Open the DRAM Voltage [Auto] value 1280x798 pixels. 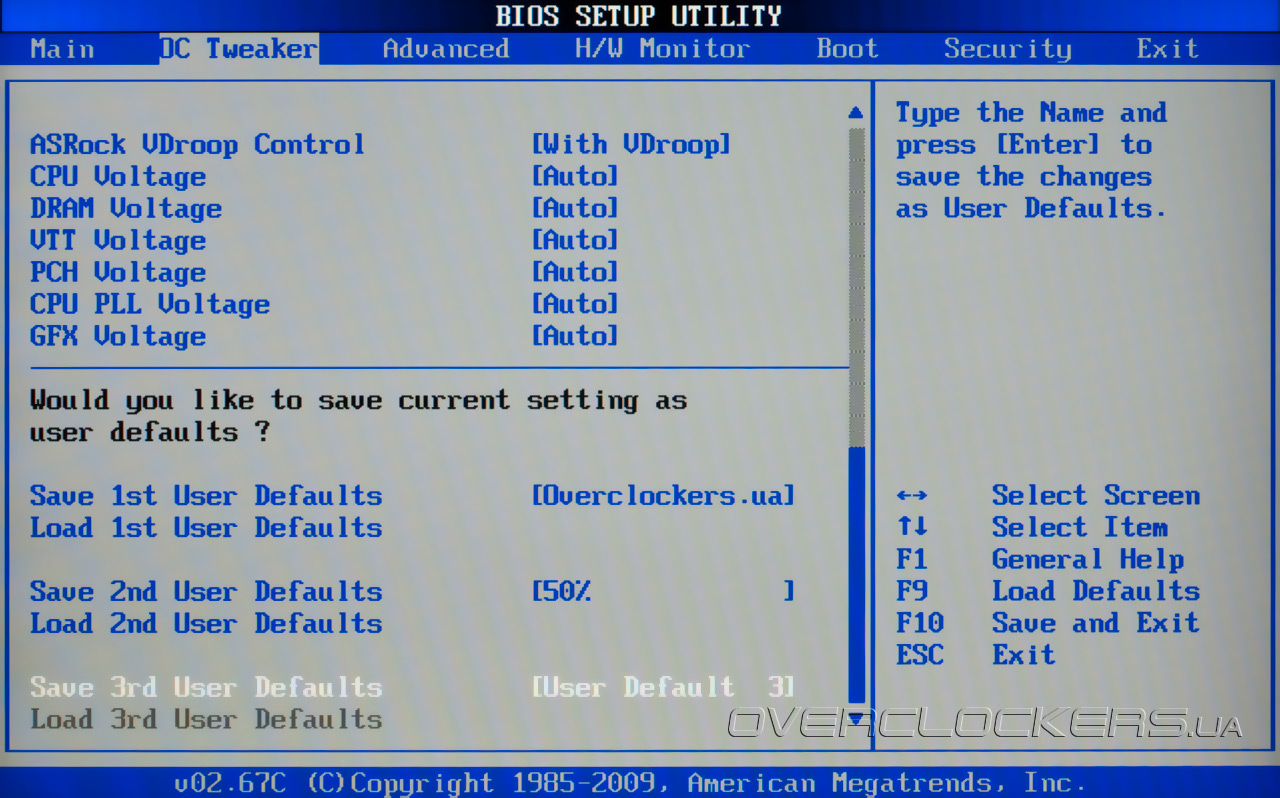(575, 208)
